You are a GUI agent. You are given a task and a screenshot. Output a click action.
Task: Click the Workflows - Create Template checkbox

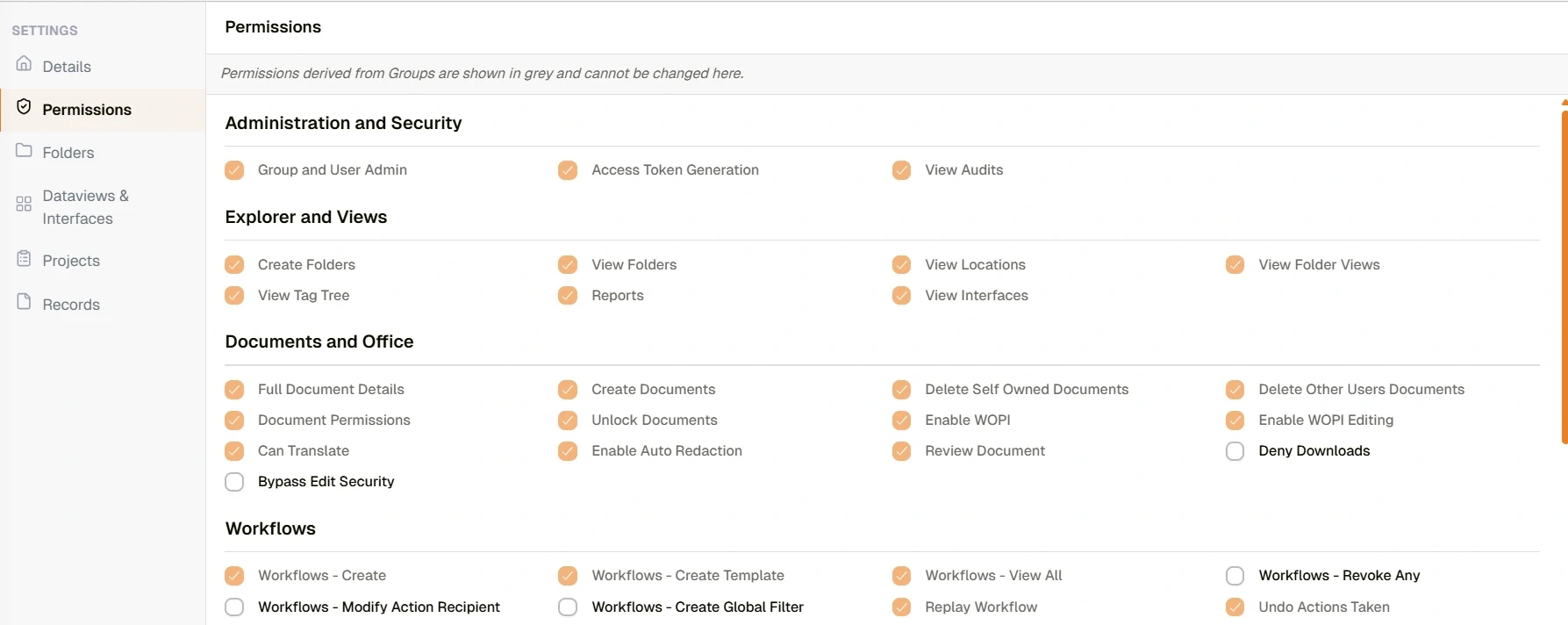click(x=568, y=576)
